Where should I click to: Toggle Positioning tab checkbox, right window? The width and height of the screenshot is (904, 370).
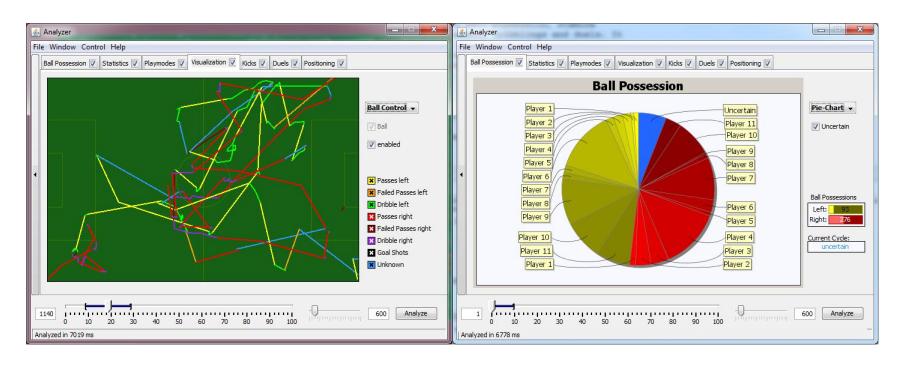[767, 63]
